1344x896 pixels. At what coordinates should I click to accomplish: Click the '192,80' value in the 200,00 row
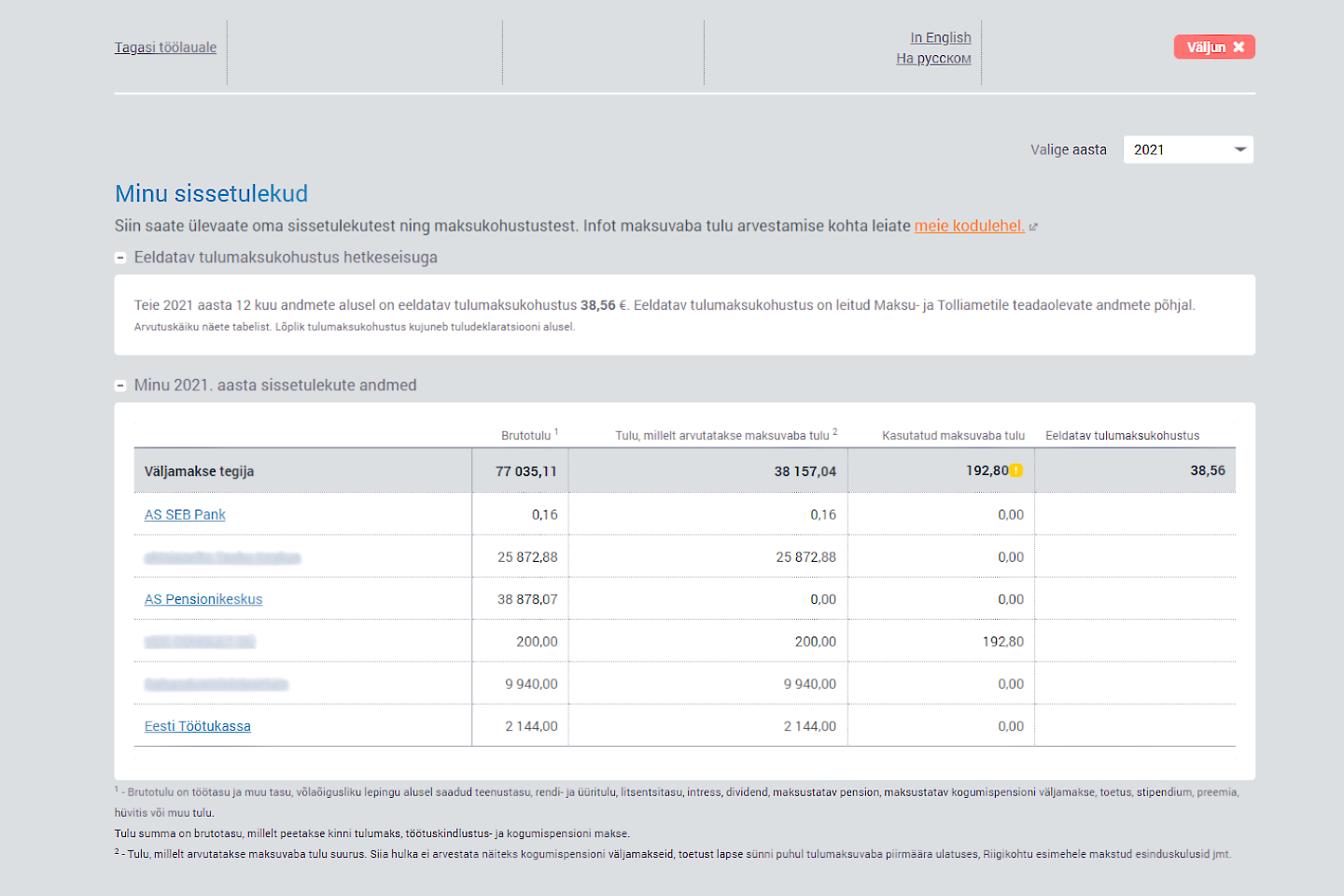(x=1003, y=642)
